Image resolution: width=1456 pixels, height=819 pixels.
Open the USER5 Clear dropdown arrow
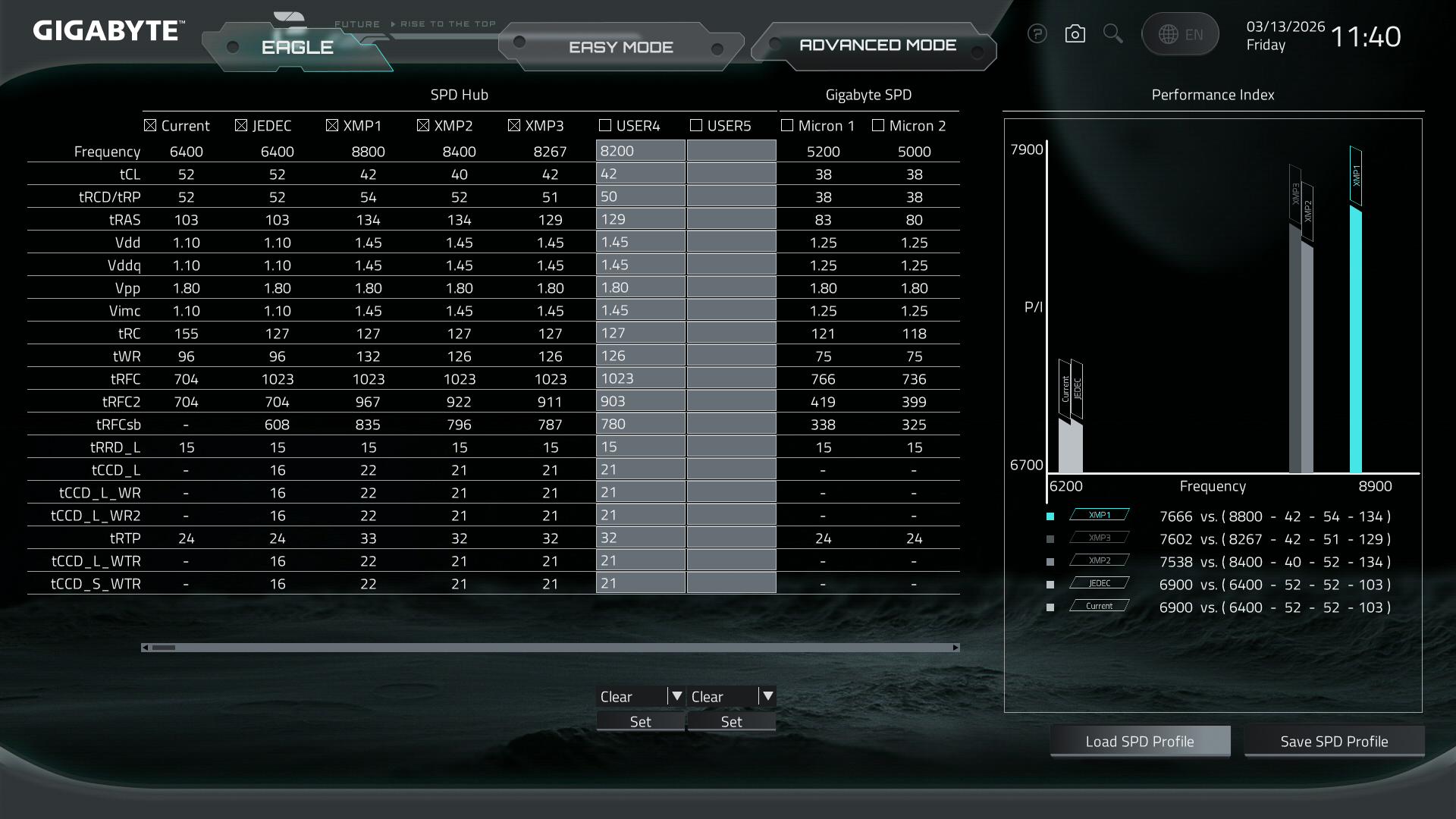767,696
